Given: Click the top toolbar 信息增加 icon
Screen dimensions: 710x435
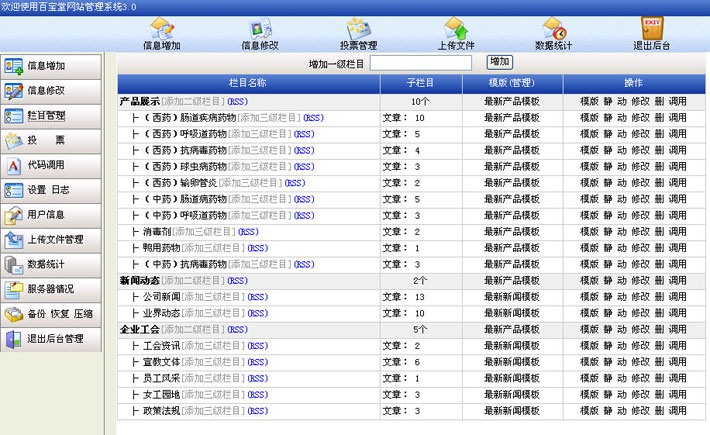Looking at the screenshot, I should (x=162, y=29).
